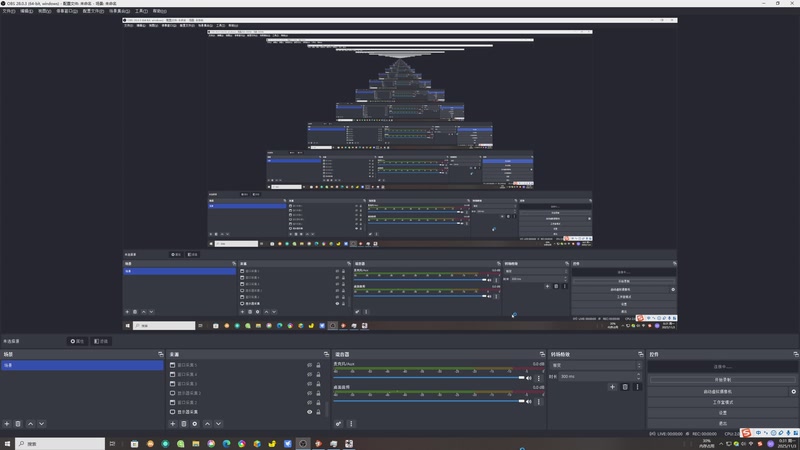The image size is (800, 450).
Task: Click the 开始录制 button
Action: click(x=722, y=380)
